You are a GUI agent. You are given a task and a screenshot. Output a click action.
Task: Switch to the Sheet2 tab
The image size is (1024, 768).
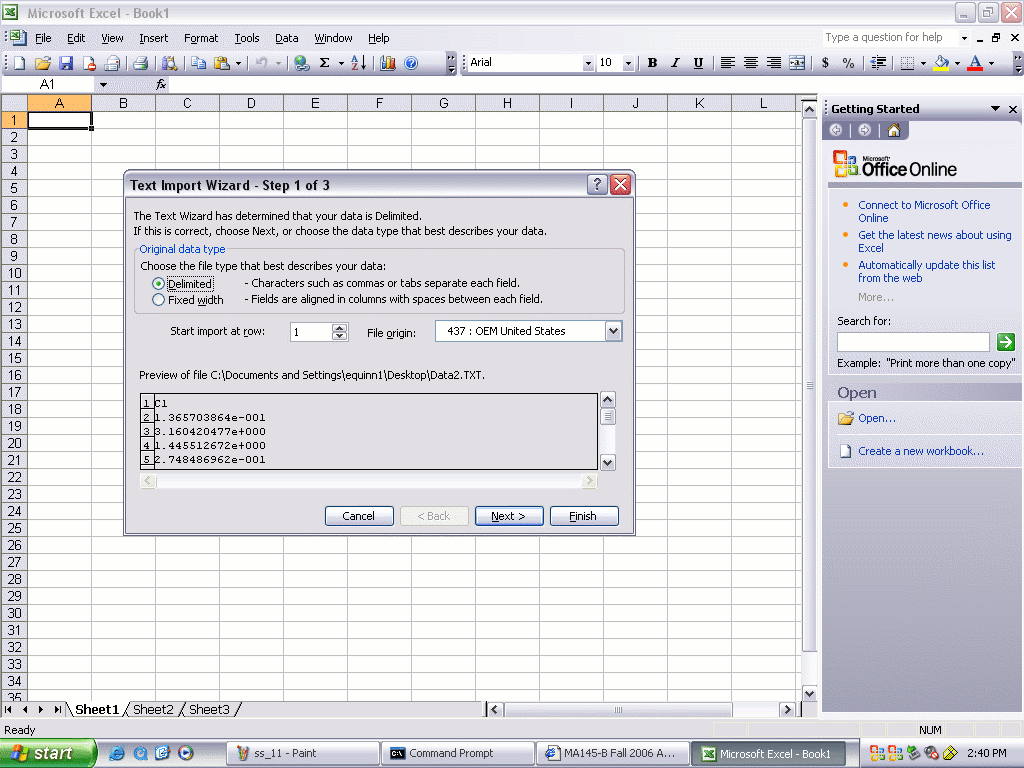153,709
